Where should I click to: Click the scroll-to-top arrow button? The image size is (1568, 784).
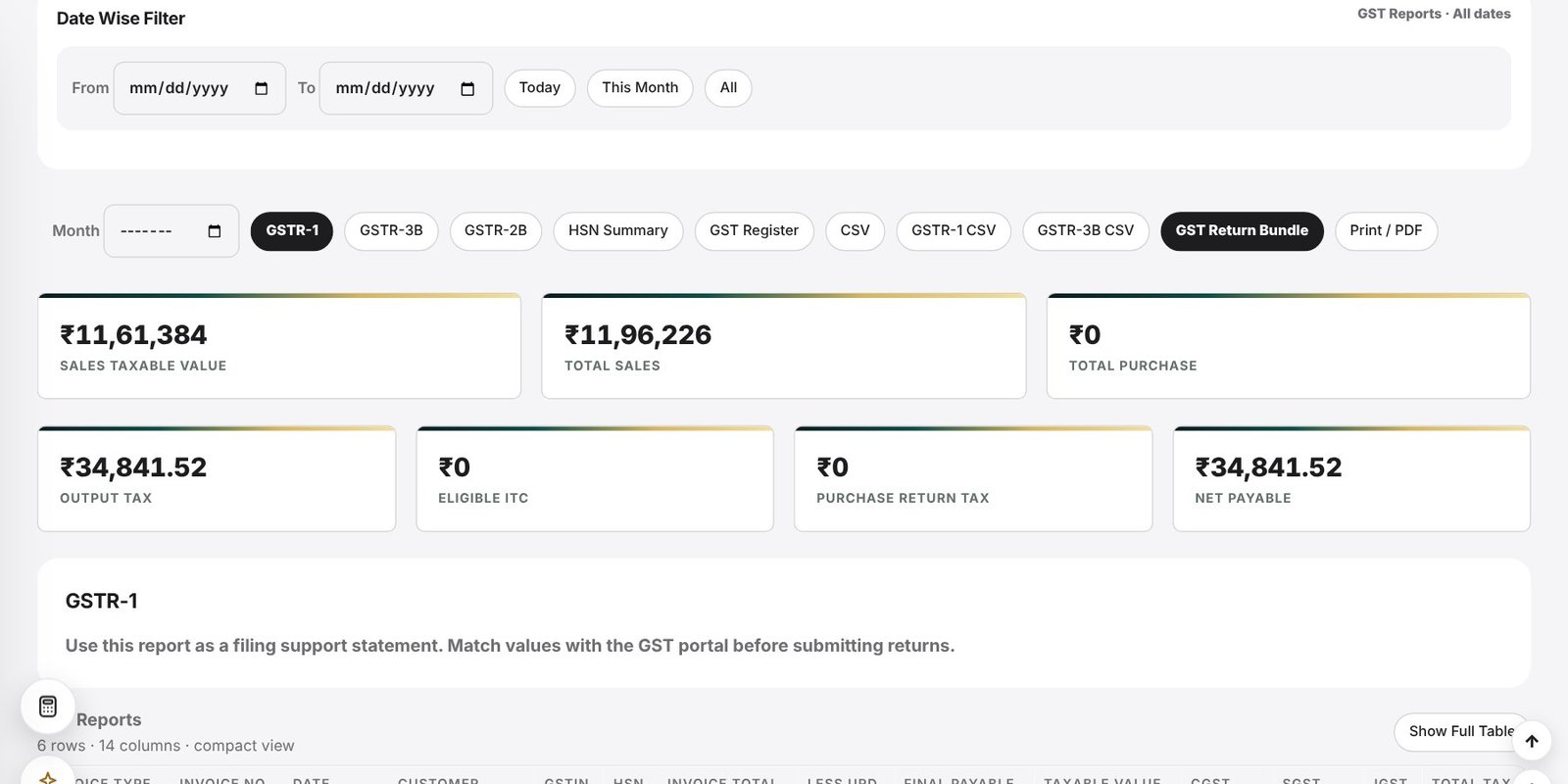pos(1532,741)
